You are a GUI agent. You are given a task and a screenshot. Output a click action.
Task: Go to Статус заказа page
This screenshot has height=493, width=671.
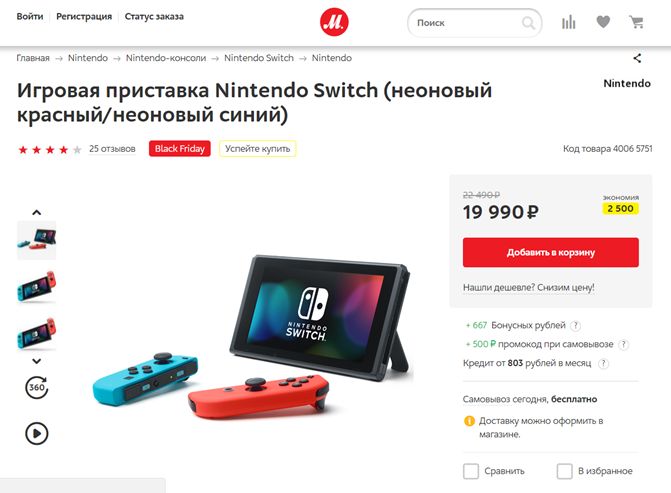point(154,16)
